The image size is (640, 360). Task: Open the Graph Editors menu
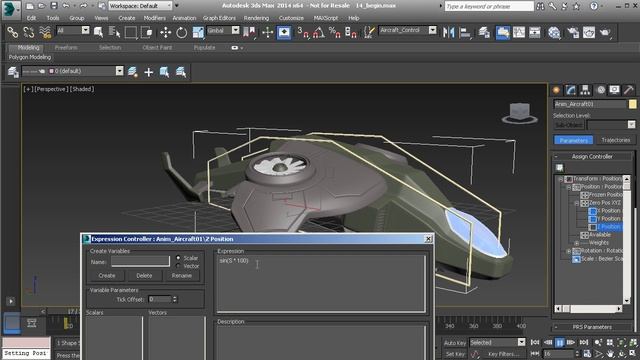coord(219,18)
